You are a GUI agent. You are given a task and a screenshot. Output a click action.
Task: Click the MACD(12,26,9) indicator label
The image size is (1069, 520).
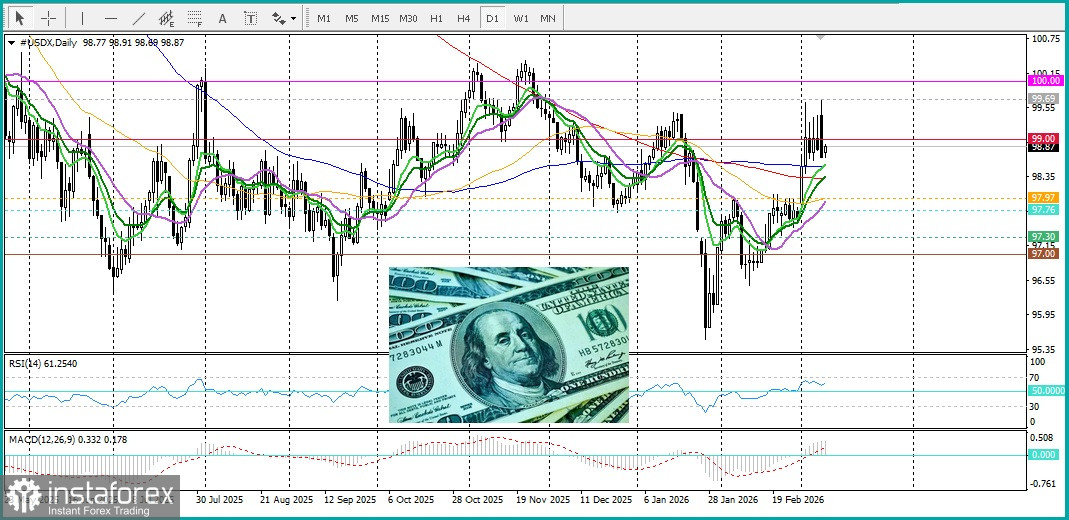pos(67,440)
